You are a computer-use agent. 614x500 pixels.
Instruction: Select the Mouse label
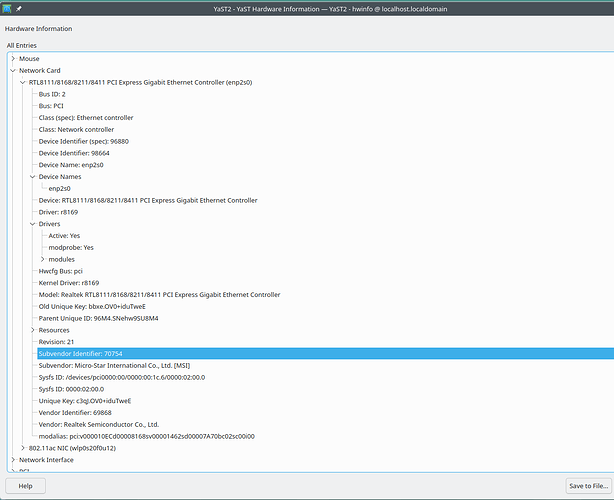tap(29, 58)
